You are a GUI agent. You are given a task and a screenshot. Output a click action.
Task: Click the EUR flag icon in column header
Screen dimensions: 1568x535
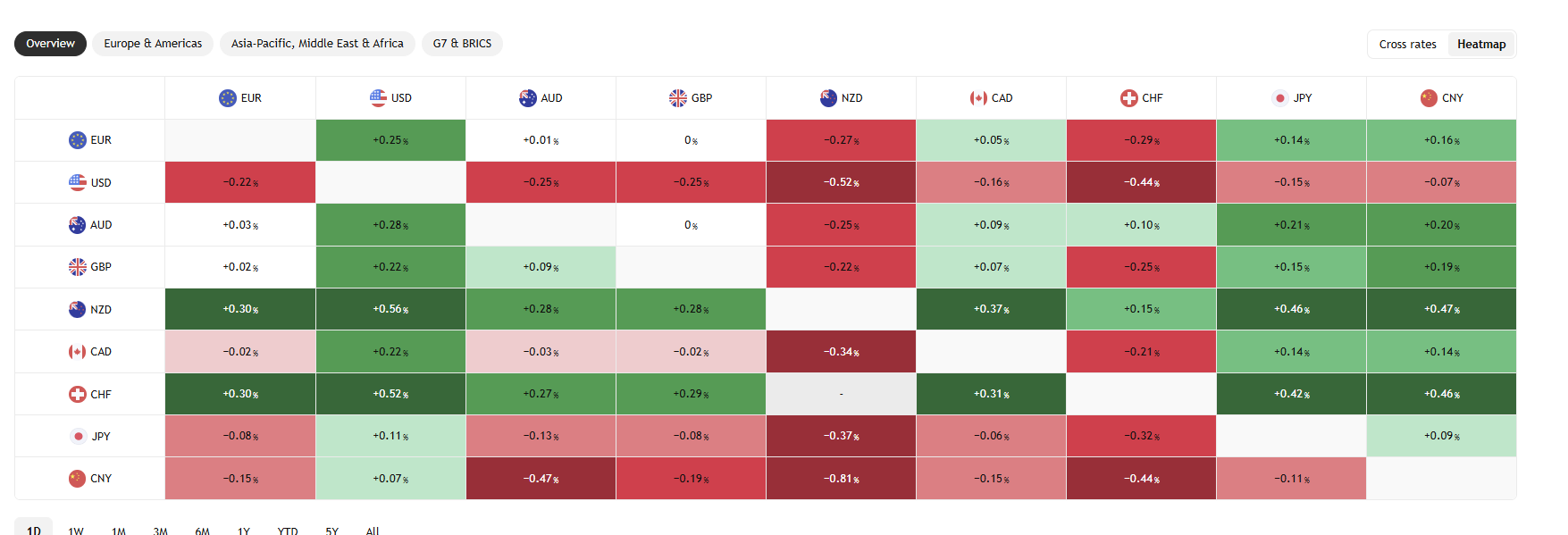click(228, 98)
